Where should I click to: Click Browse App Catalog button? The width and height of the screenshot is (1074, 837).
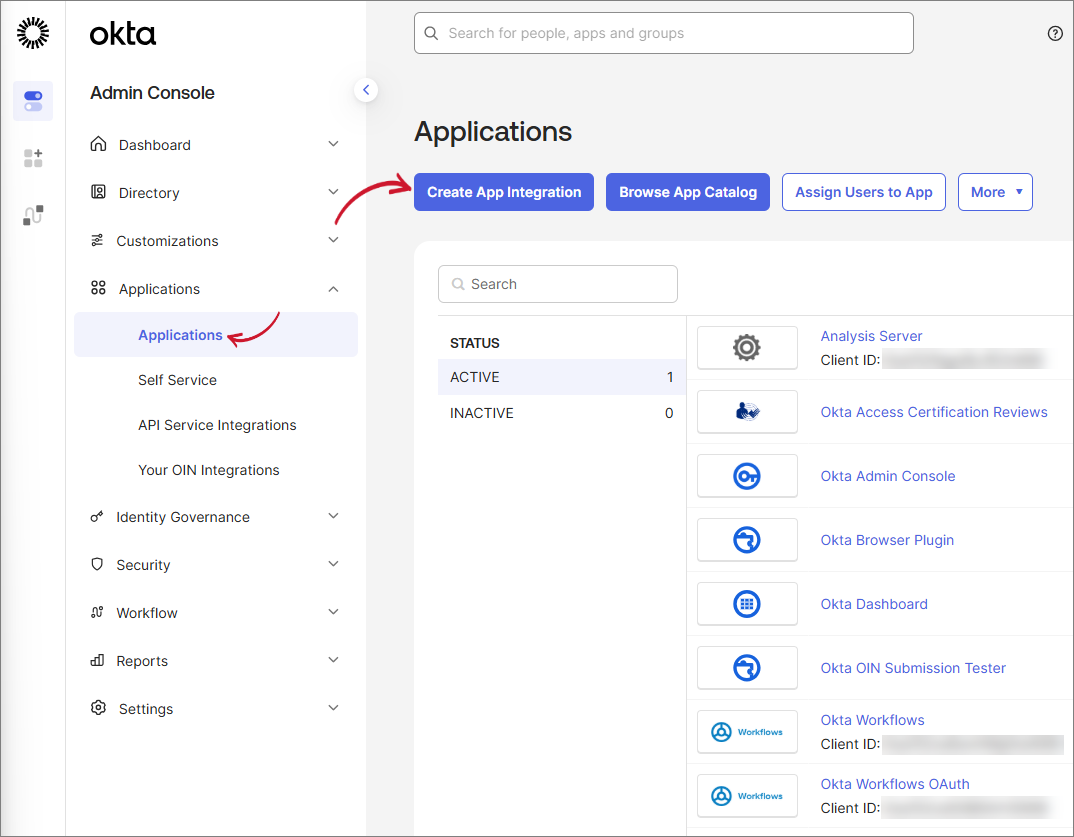(688, 192)
